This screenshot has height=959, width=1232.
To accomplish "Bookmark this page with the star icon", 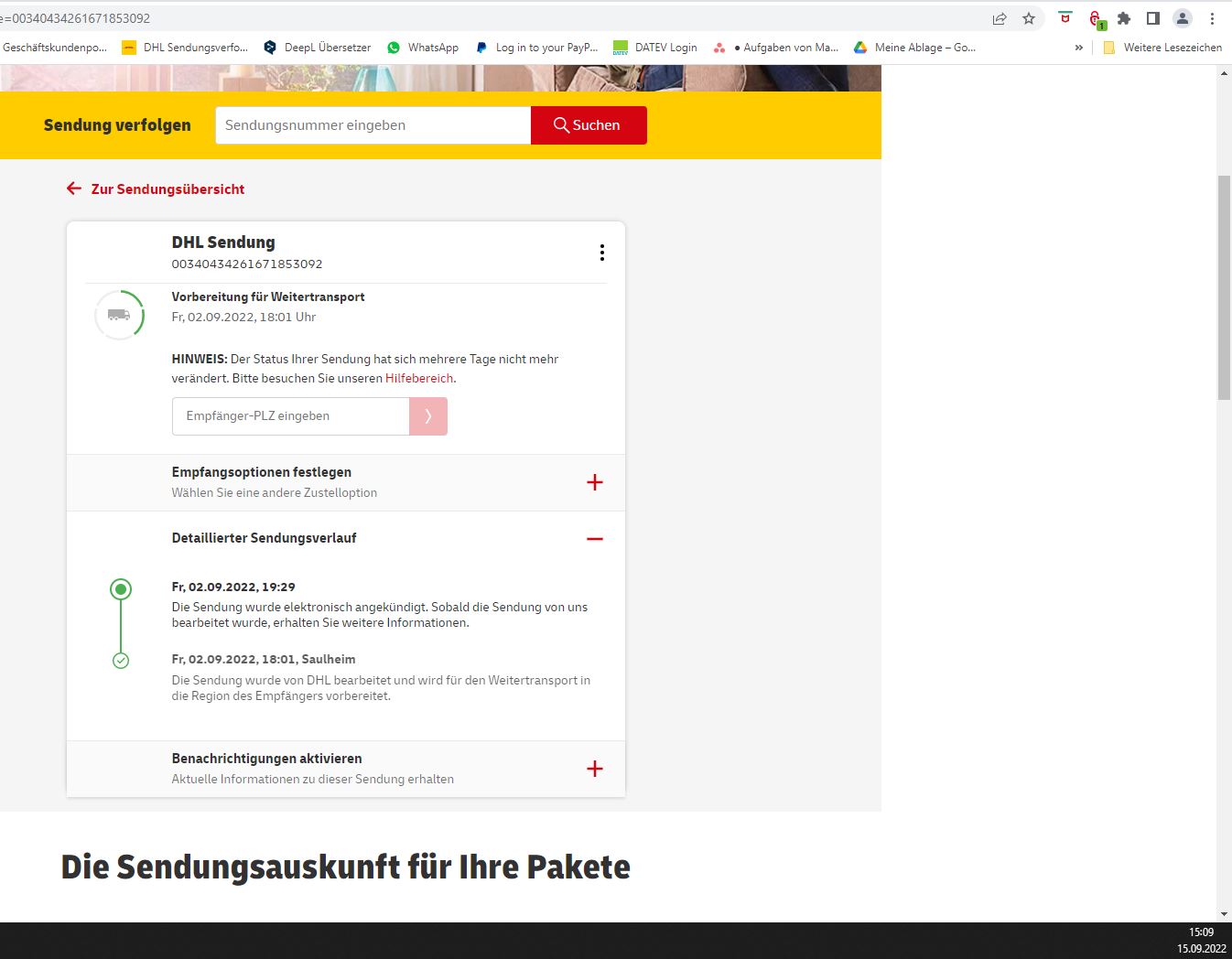I will click(x=1029, y=18).
